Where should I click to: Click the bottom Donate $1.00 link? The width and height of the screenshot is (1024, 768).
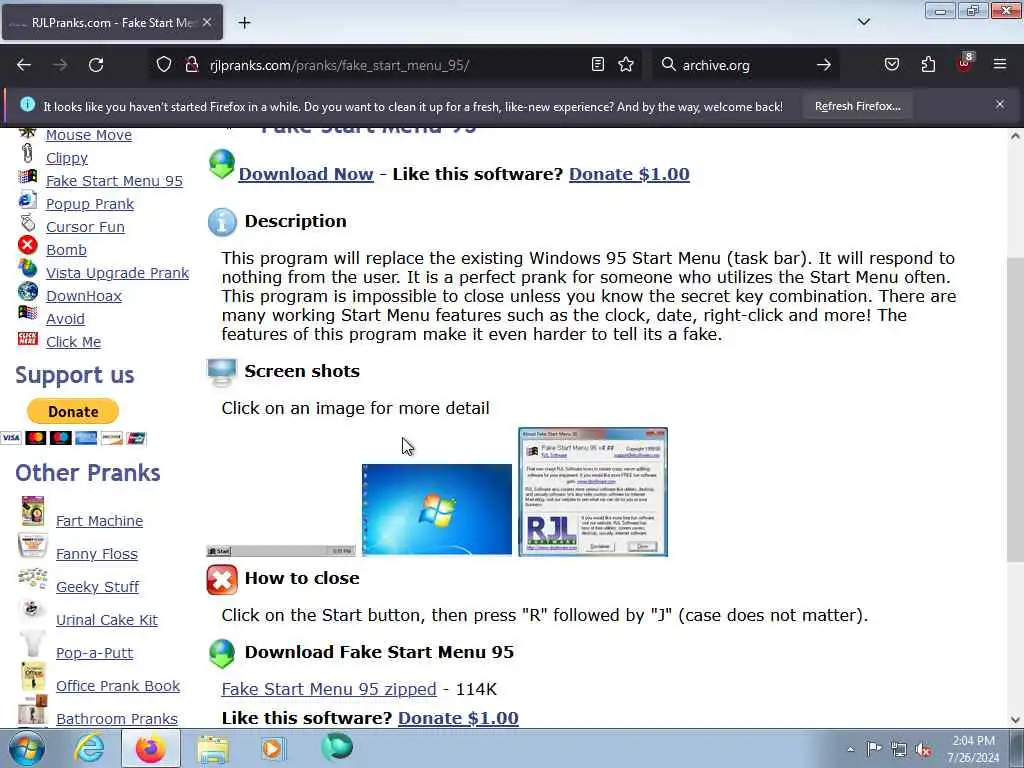[458, 718]
